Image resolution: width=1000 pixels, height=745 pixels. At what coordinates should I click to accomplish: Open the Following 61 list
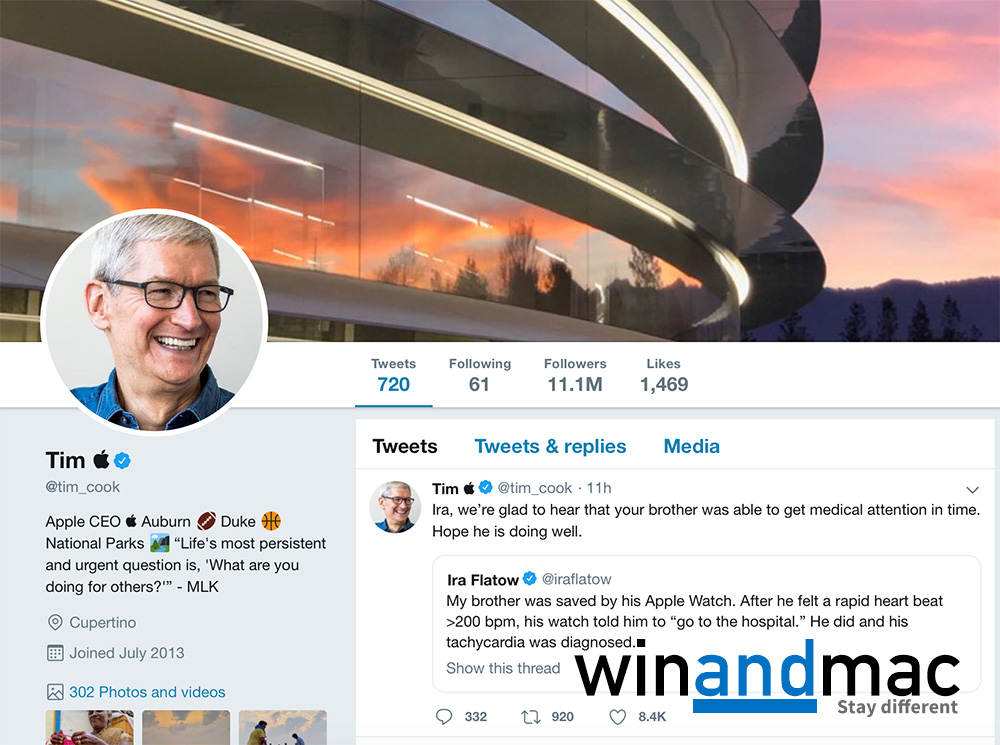(480, 375)
